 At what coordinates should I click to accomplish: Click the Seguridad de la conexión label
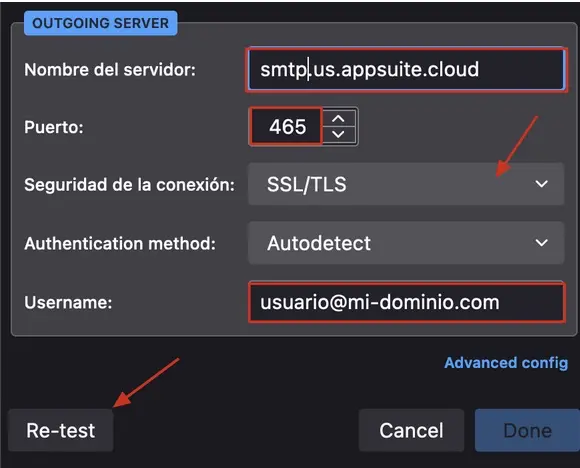129,184
